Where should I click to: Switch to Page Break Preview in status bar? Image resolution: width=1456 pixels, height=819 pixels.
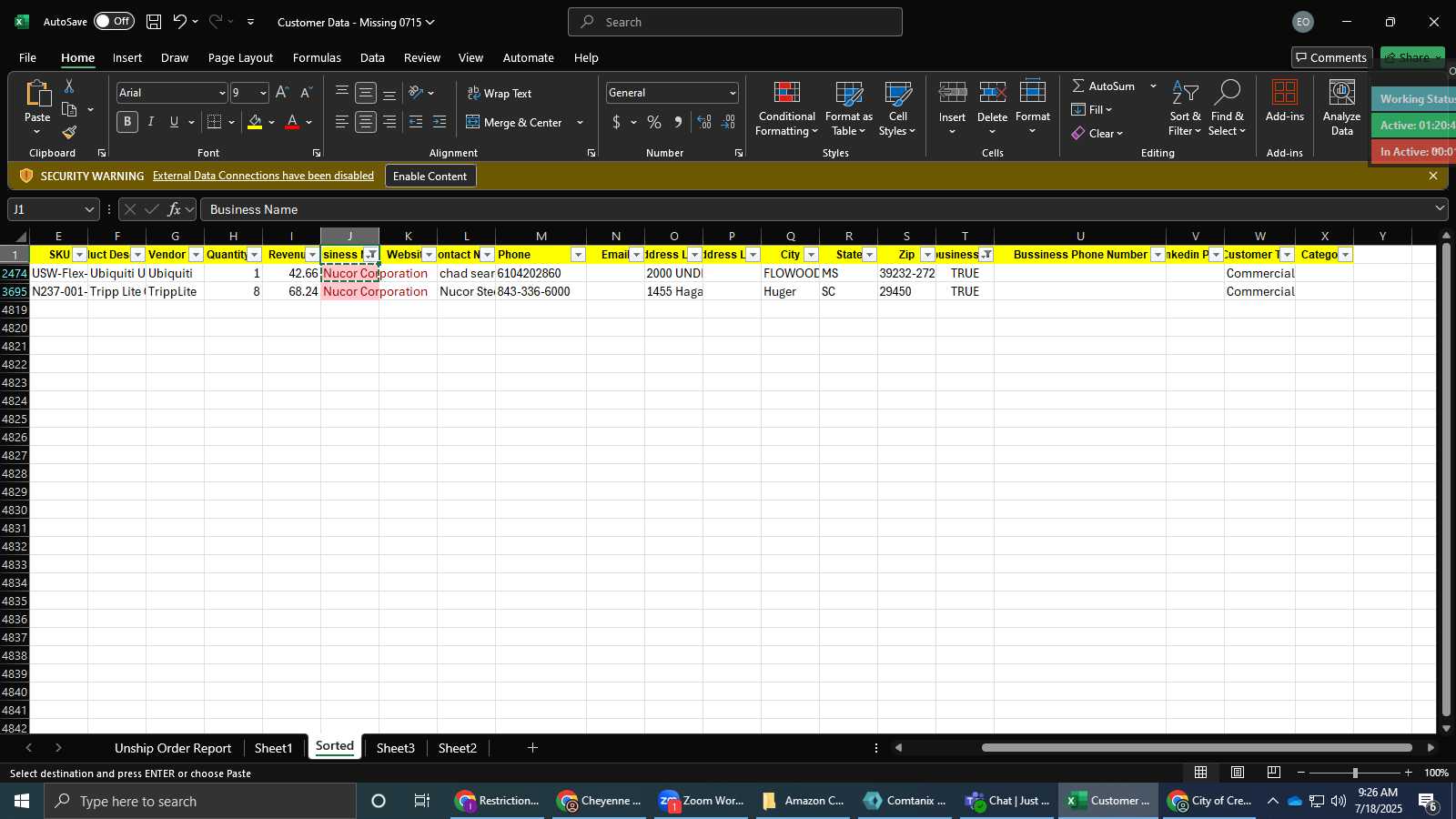[1274, 773]
